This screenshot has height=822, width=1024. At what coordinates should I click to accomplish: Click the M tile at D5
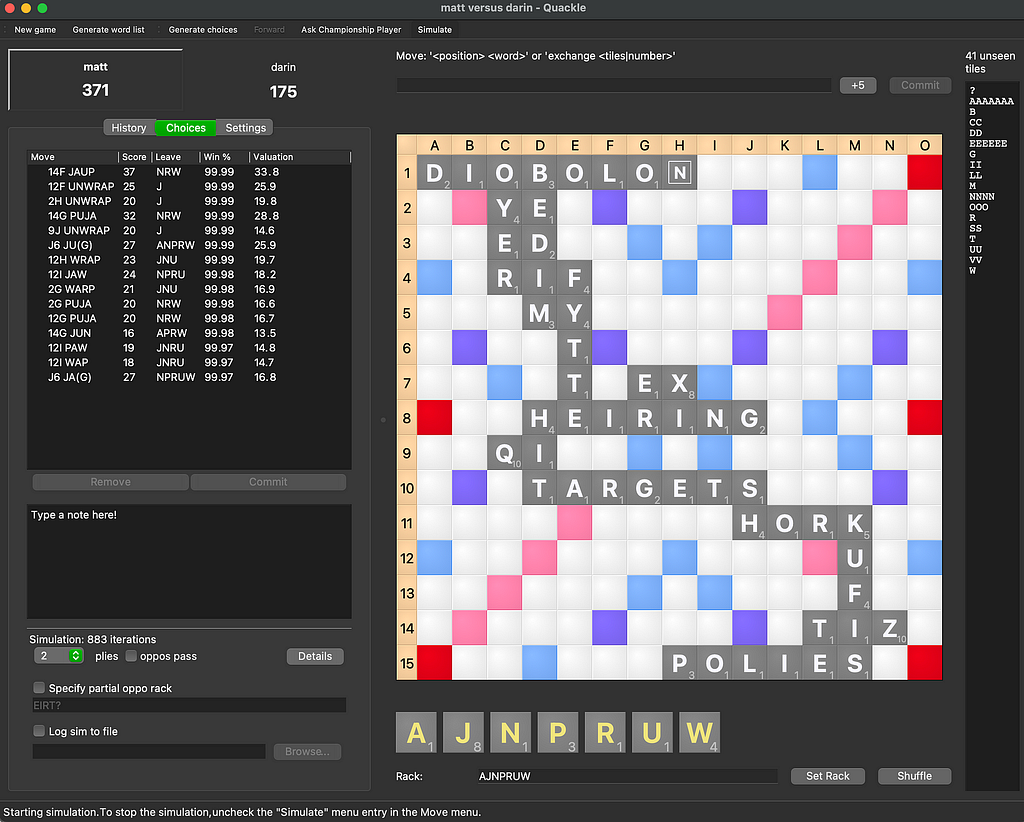[539, 313]
